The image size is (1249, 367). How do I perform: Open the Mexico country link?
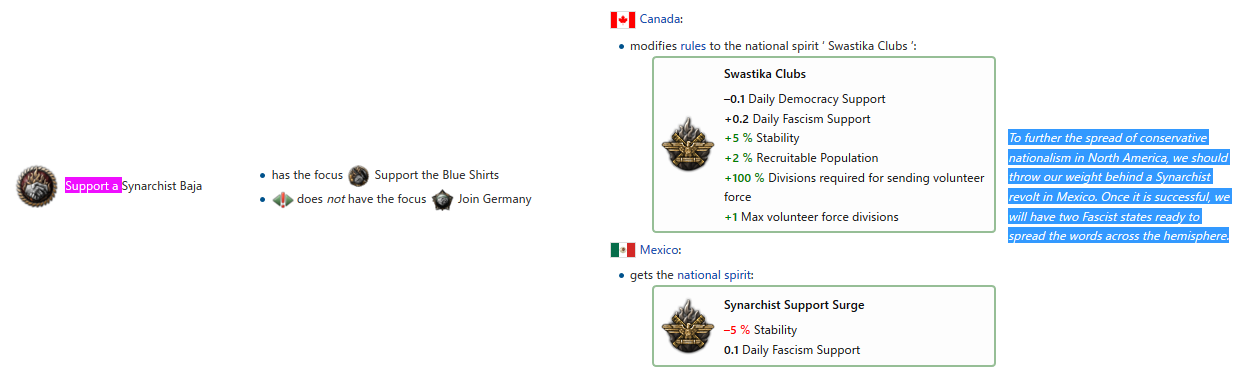[659, 250]
